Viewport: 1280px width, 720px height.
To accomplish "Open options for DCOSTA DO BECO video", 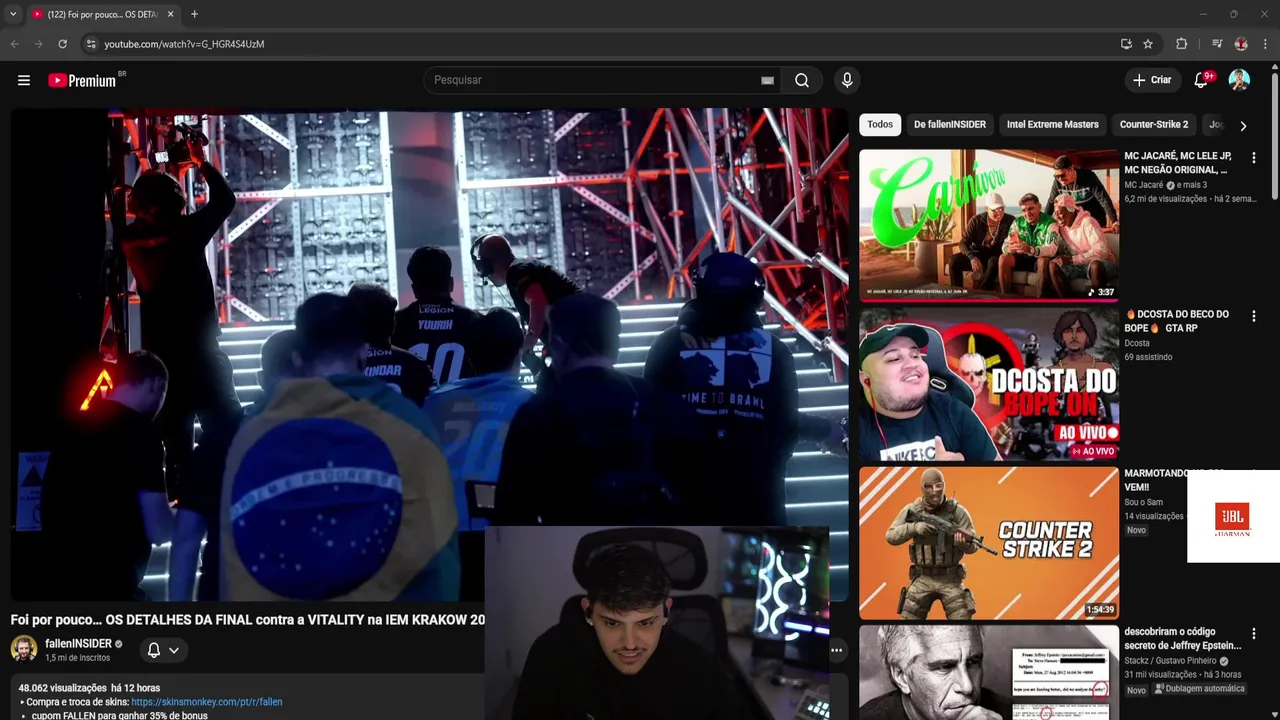I will [1253, 316].
